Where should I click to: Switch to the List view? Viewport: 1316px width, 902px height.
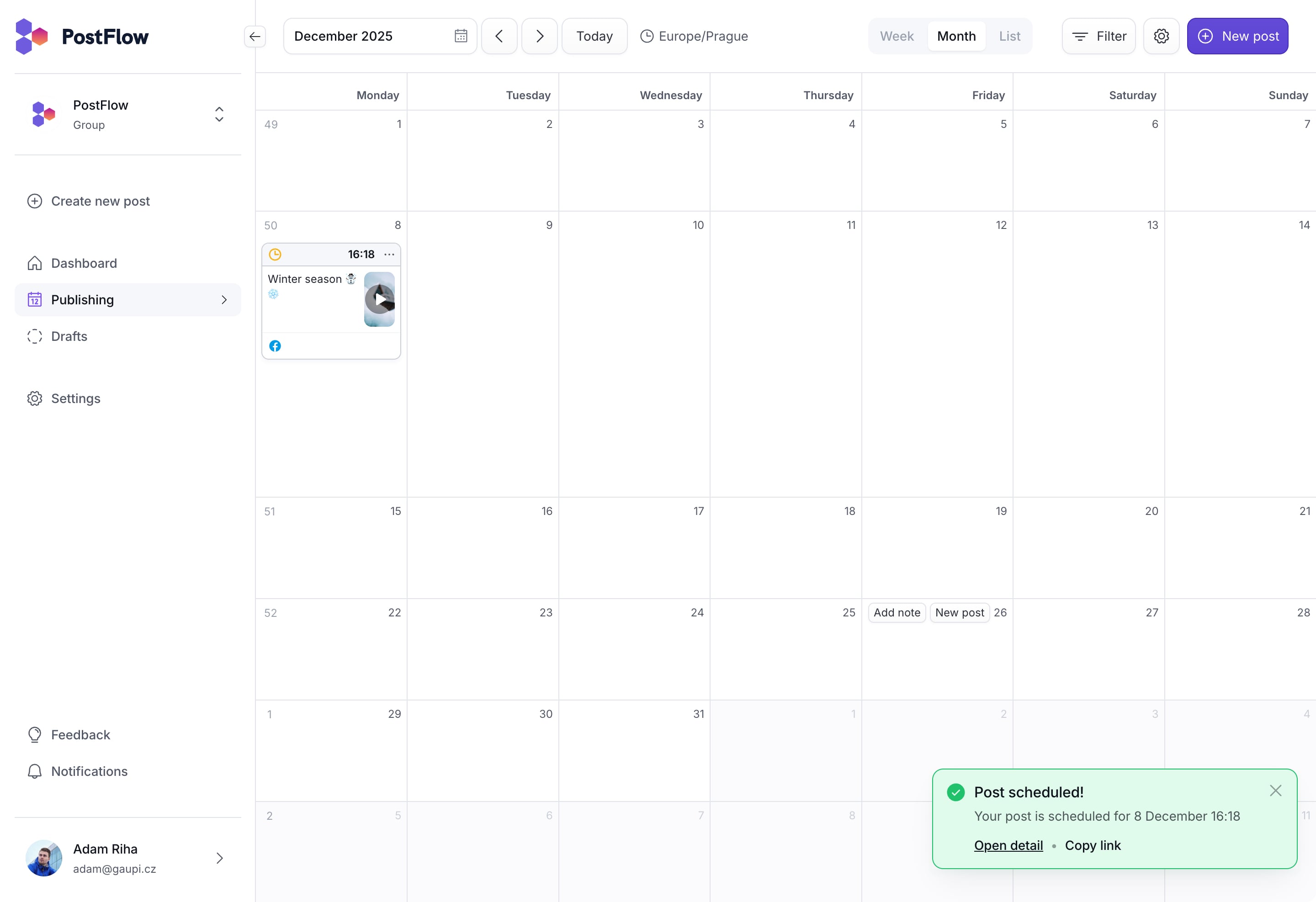[1009, 36]
